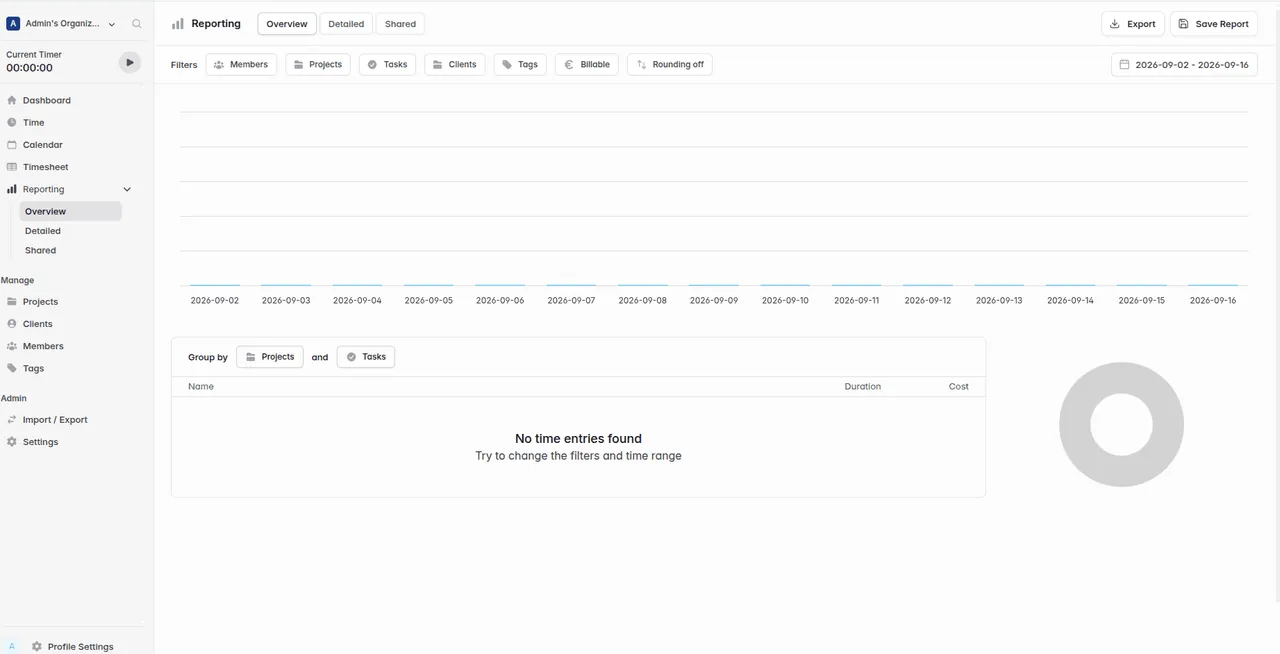Open the Projects filter dropdown
This screenshot has width=1280, height=654.
pos(318,65)
